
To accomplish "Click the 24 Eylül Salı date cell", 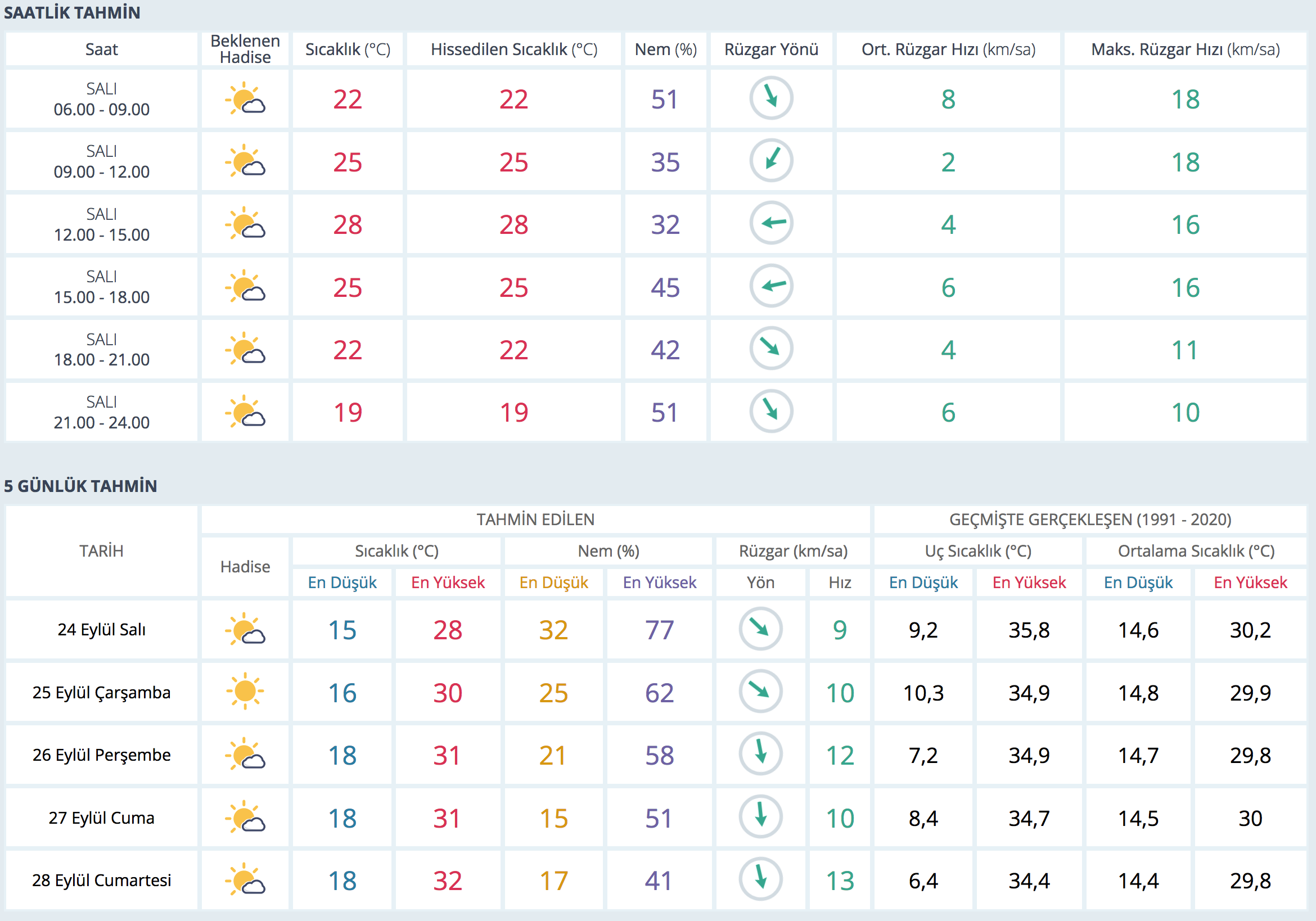I will (x=101, y=629).
